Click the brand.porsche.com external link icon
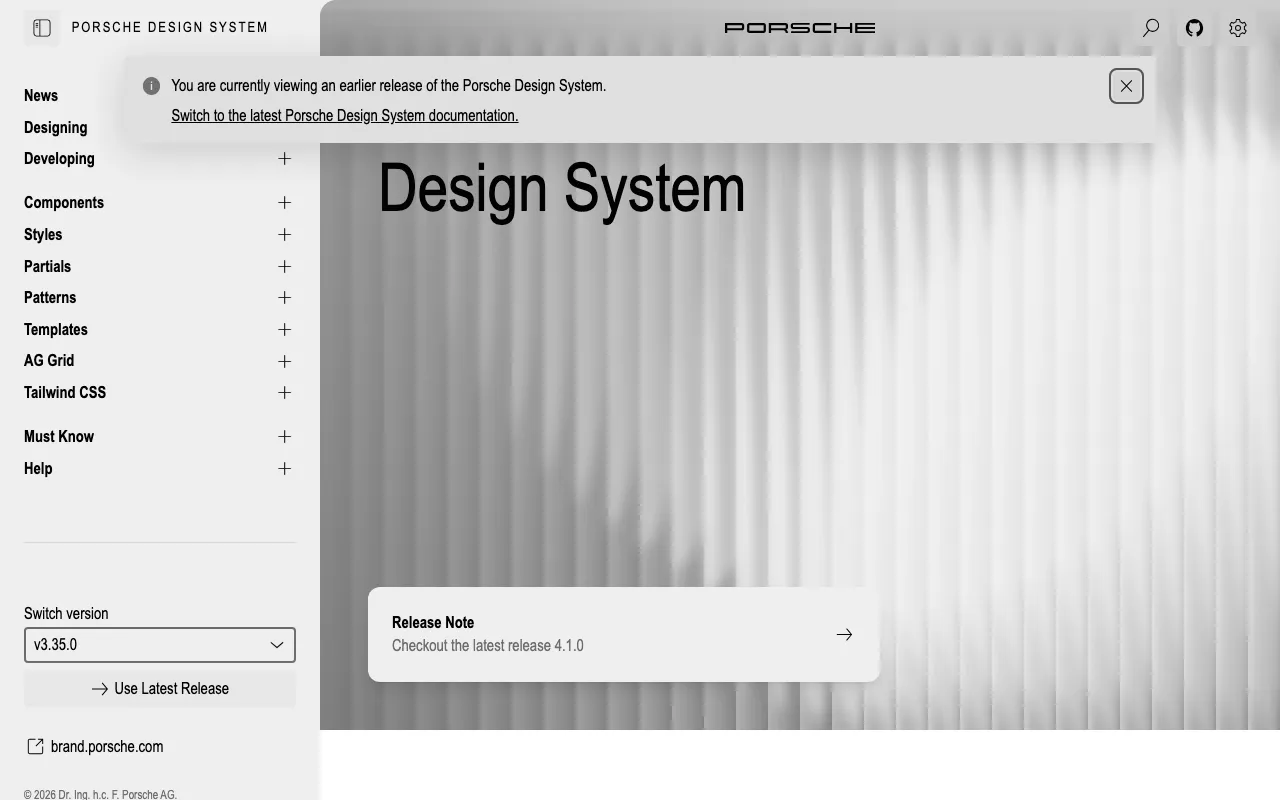Viewport: 1280px width, 800px height. tap(35, 746)
